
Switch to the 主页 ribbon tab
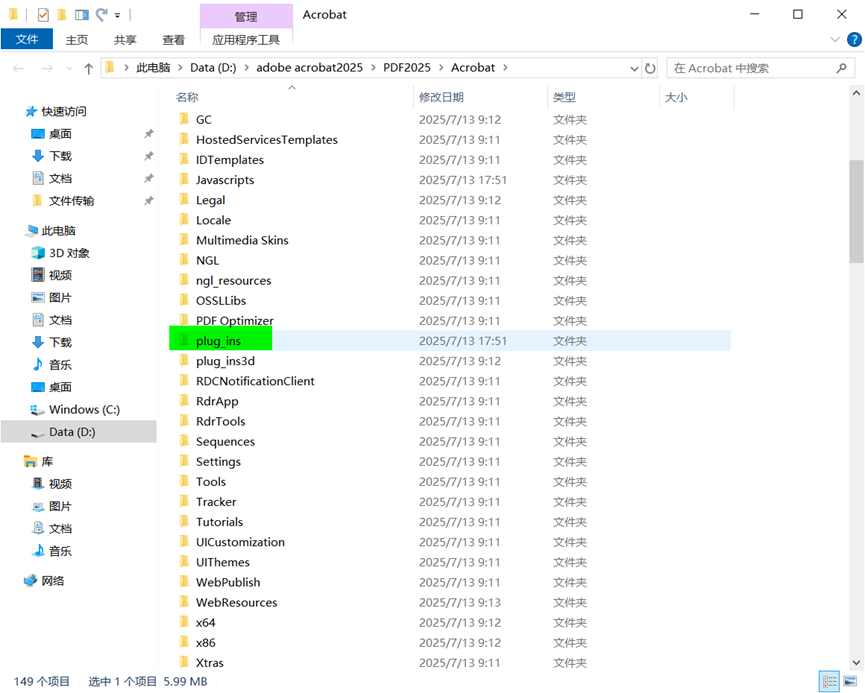[77, 40]
